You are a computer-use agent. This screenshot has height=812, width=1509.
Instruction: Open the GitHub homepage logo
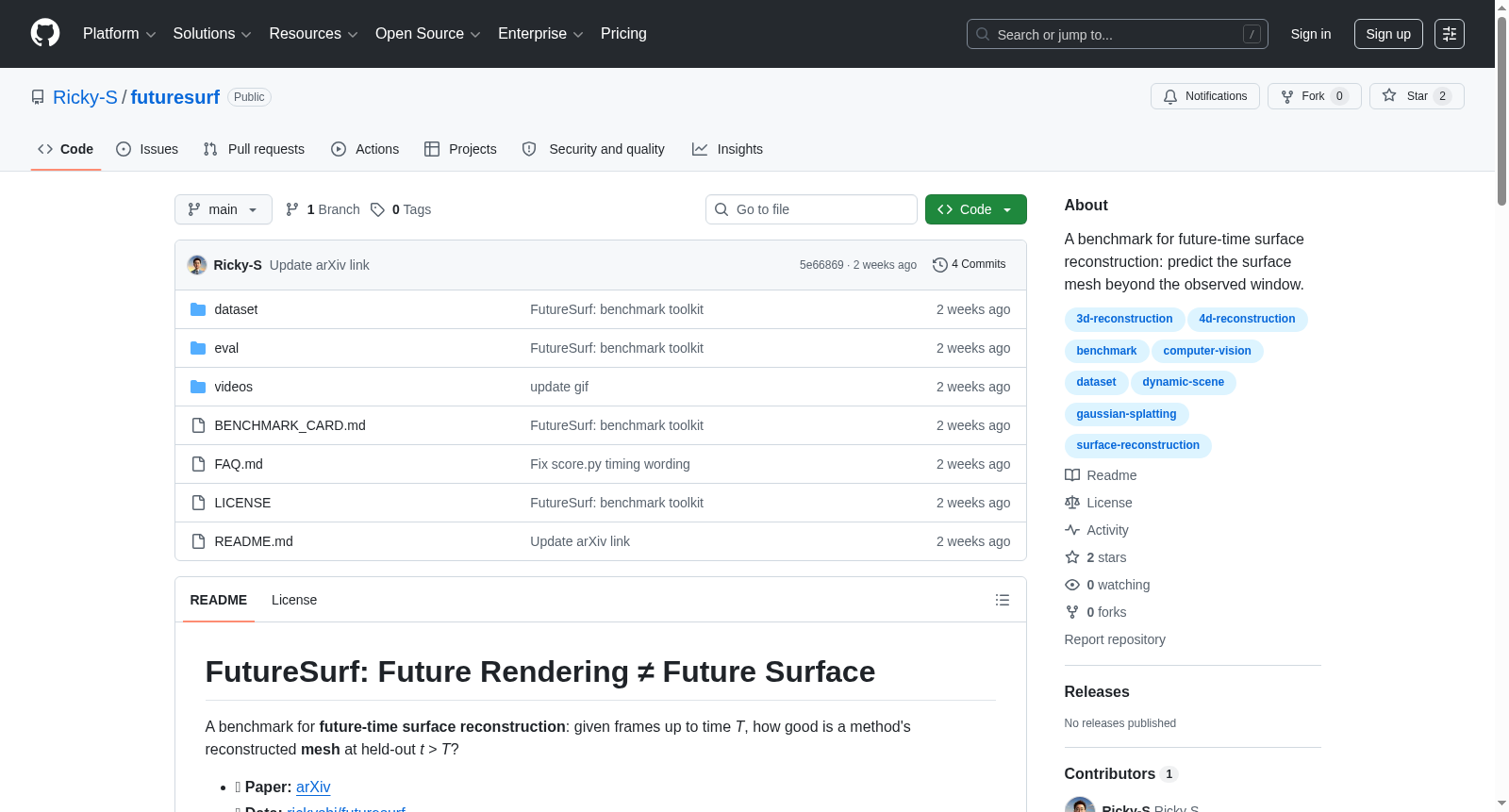tap(45, 33)
